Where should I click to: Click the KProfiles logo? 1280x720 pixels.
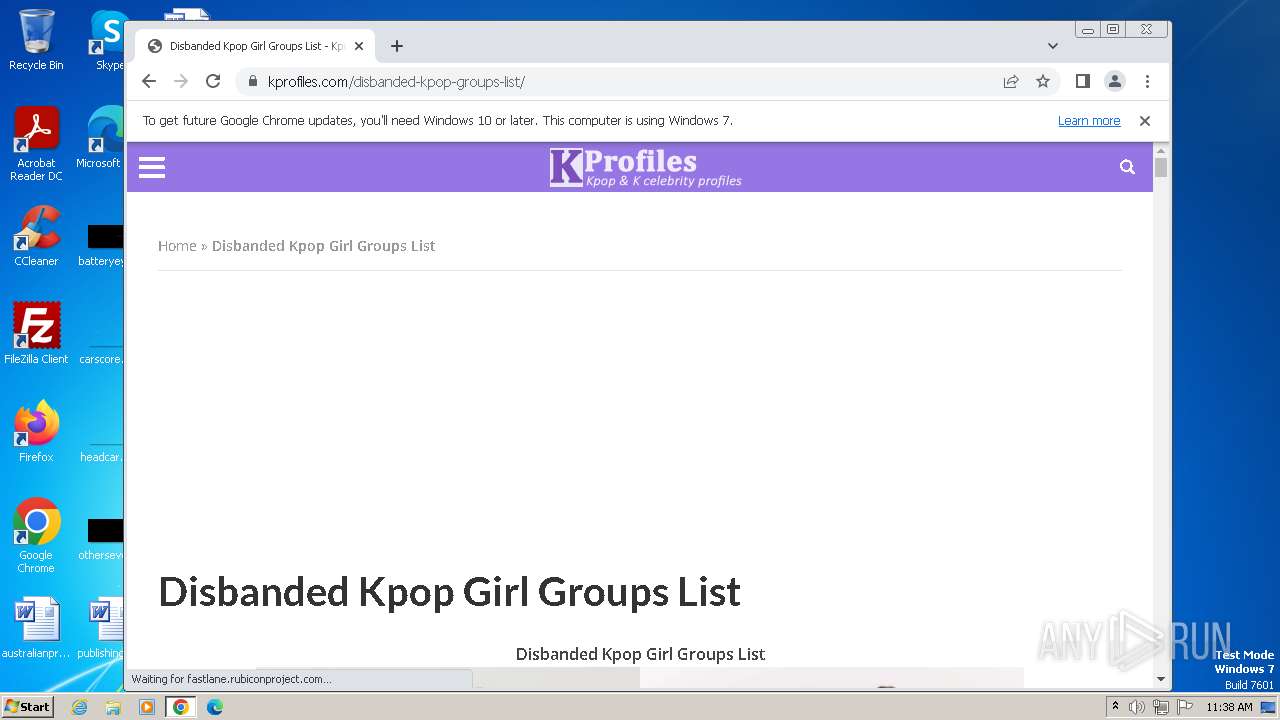click(x=646, y=167)
